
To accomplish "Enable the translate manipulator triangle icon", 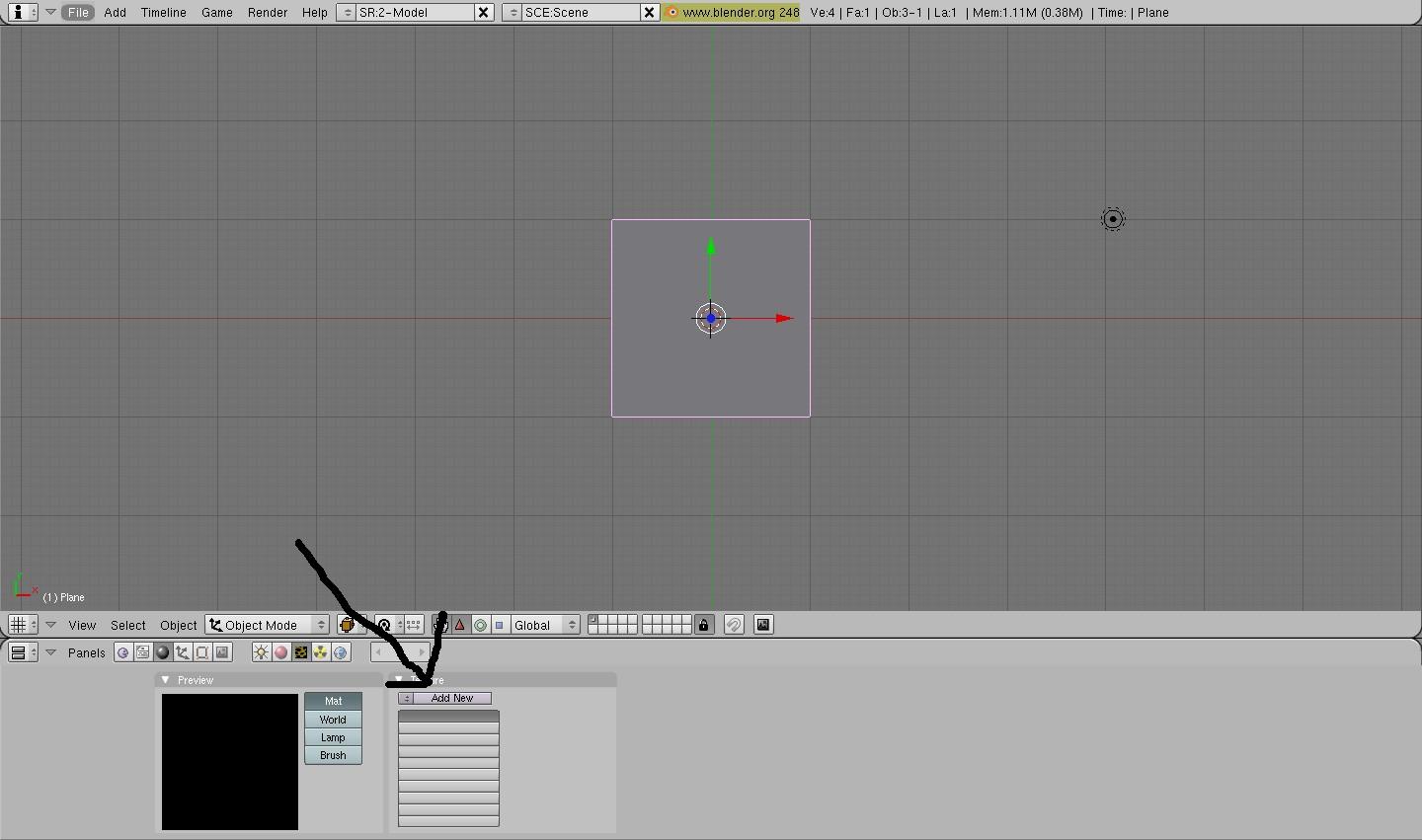I will tap(459, 625).
